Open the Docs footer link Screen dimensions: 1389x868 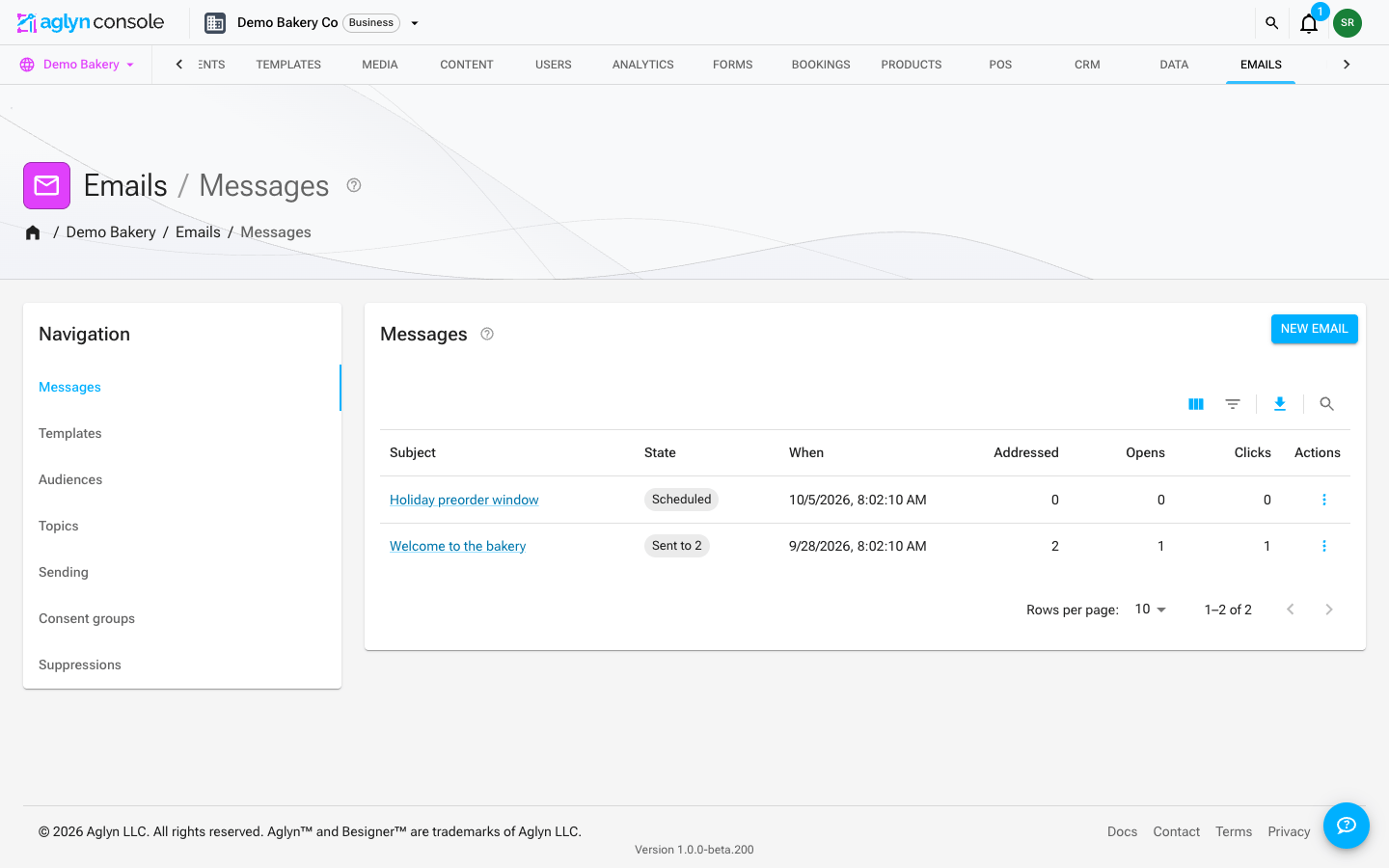point(1122,831)
